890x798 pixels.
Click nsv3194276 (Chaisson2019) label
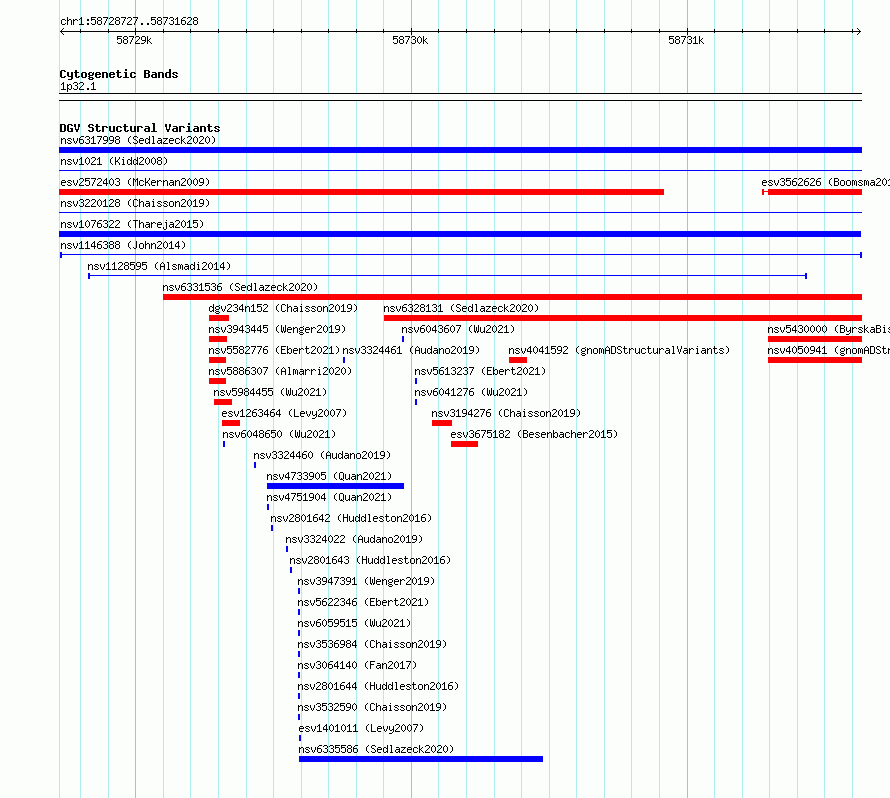[506, 413]
